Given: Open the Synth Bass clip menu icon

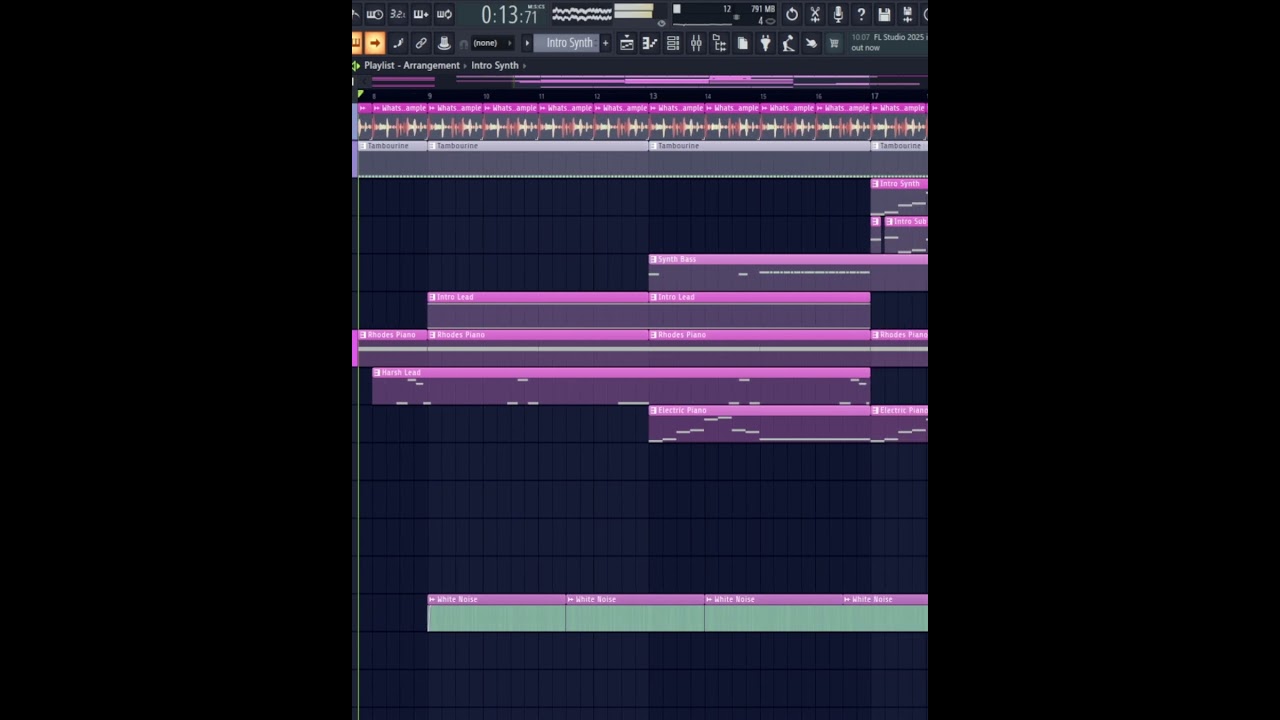Looking at the screenshot, I should point(654,259).
